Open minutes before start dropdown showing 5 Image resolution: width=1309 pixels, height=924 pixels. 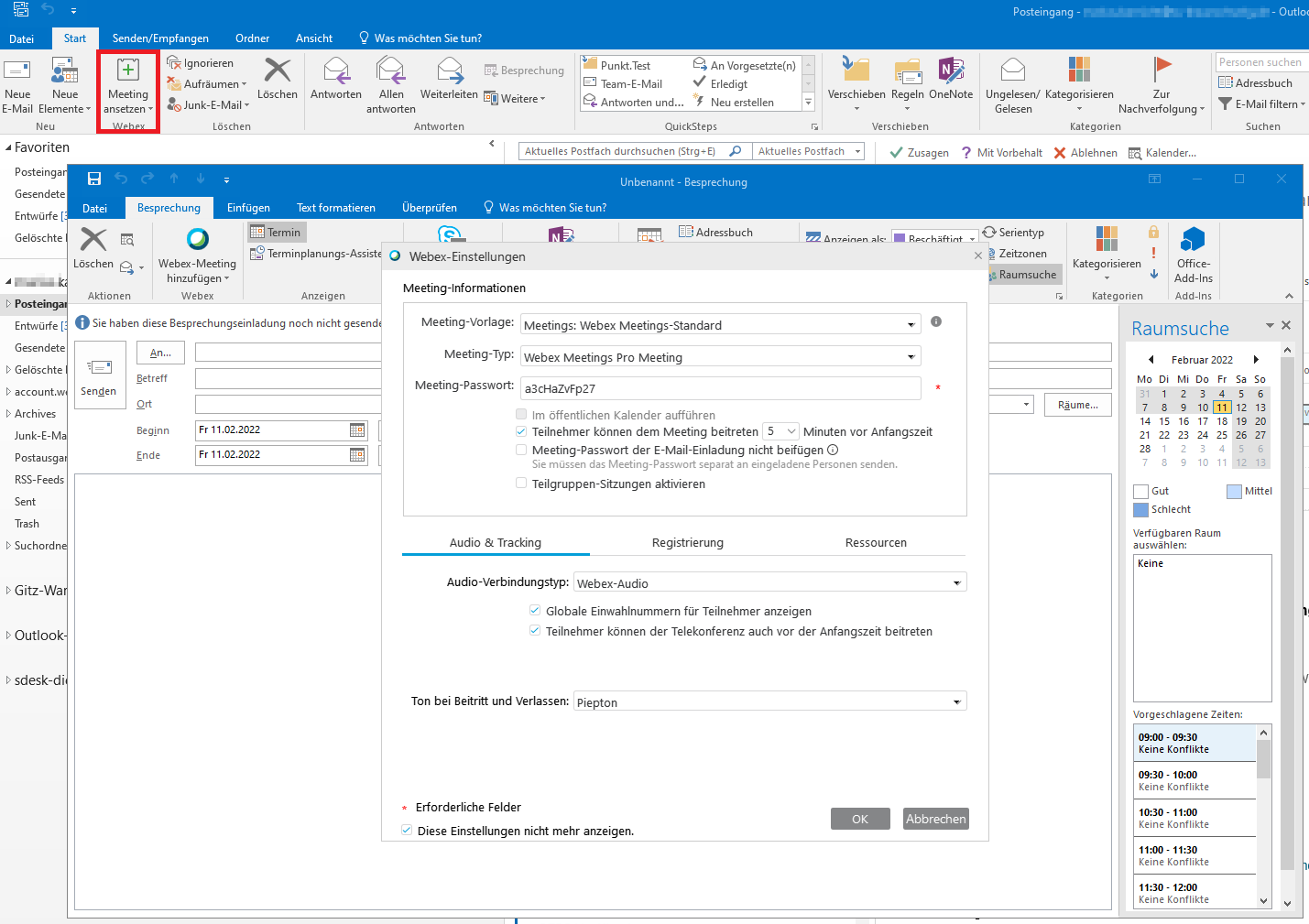(x=780, y=431)
